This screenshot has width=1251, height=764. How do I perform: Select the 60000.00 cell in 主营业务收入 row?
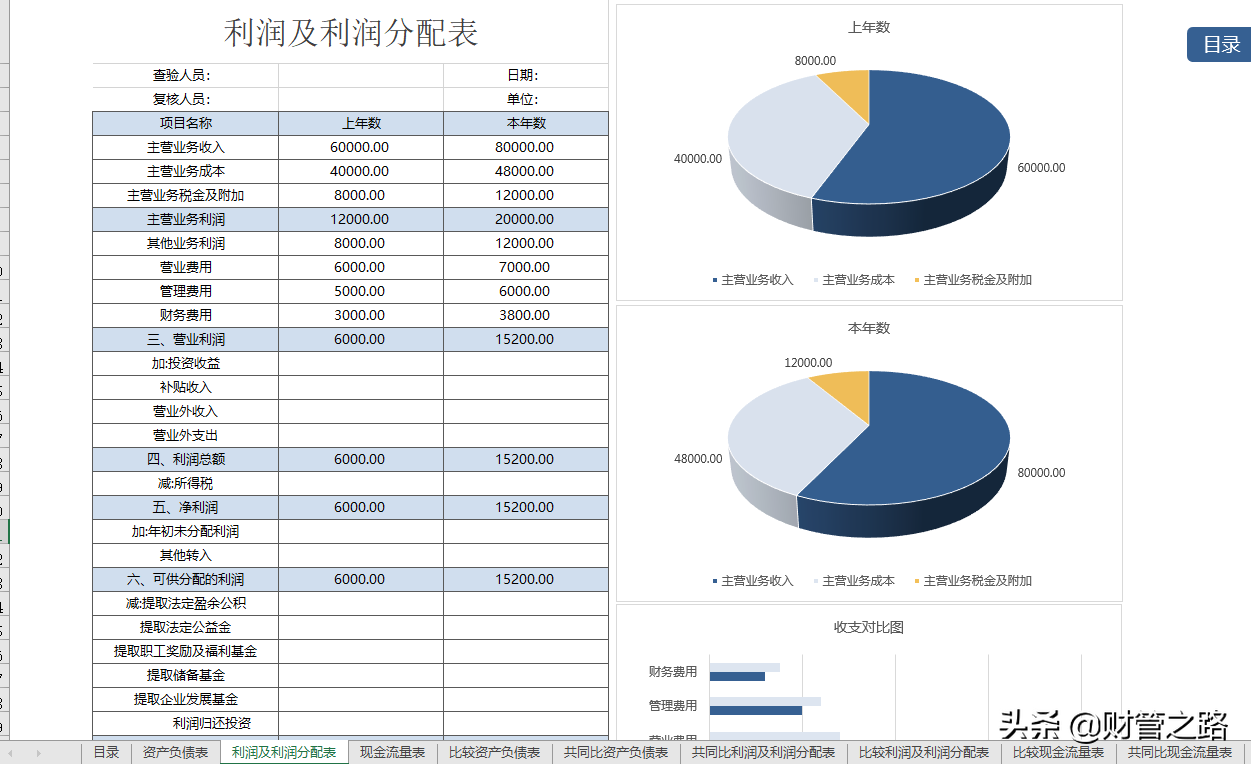(361, 147)
